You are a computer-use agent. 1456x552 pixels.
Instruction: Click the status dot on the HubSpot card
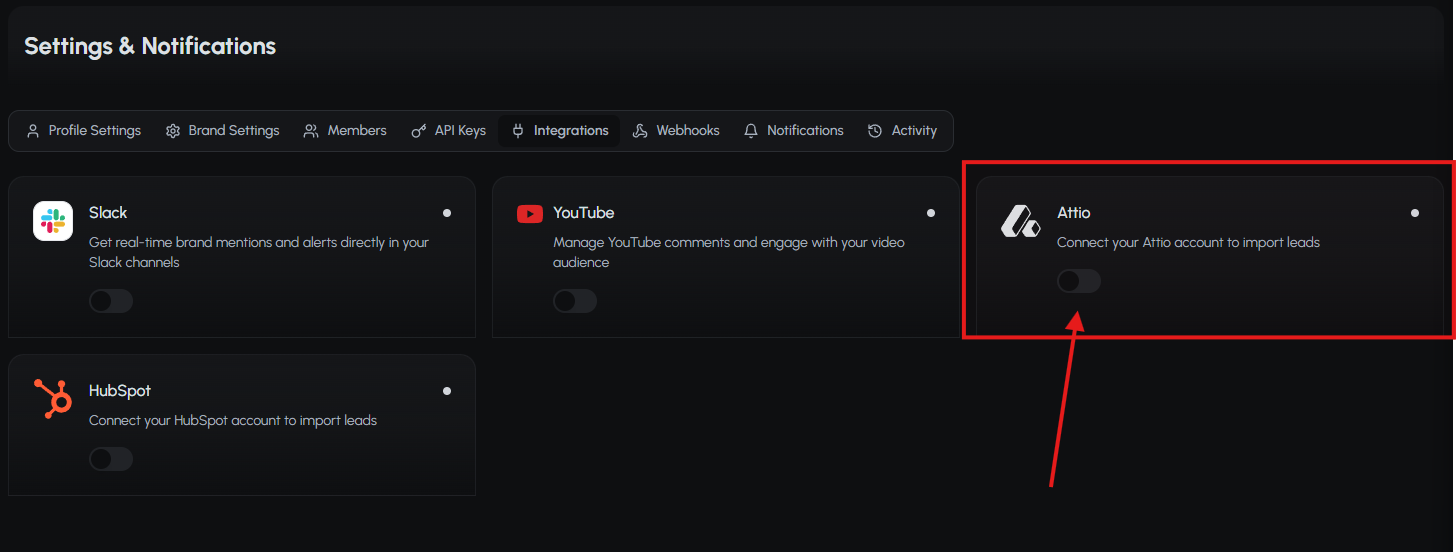(x=447, y=391)
